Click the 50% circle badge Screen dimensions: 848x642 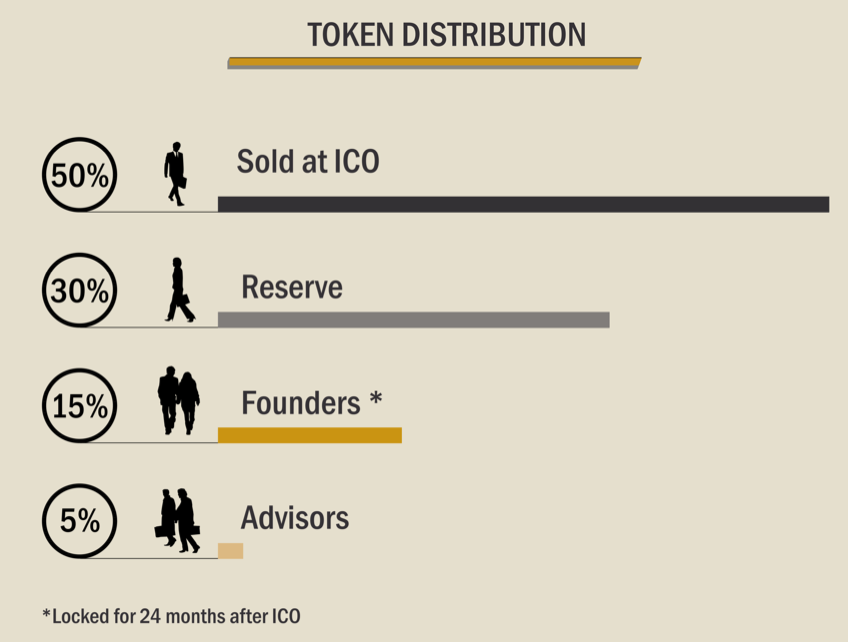[80, 175]
